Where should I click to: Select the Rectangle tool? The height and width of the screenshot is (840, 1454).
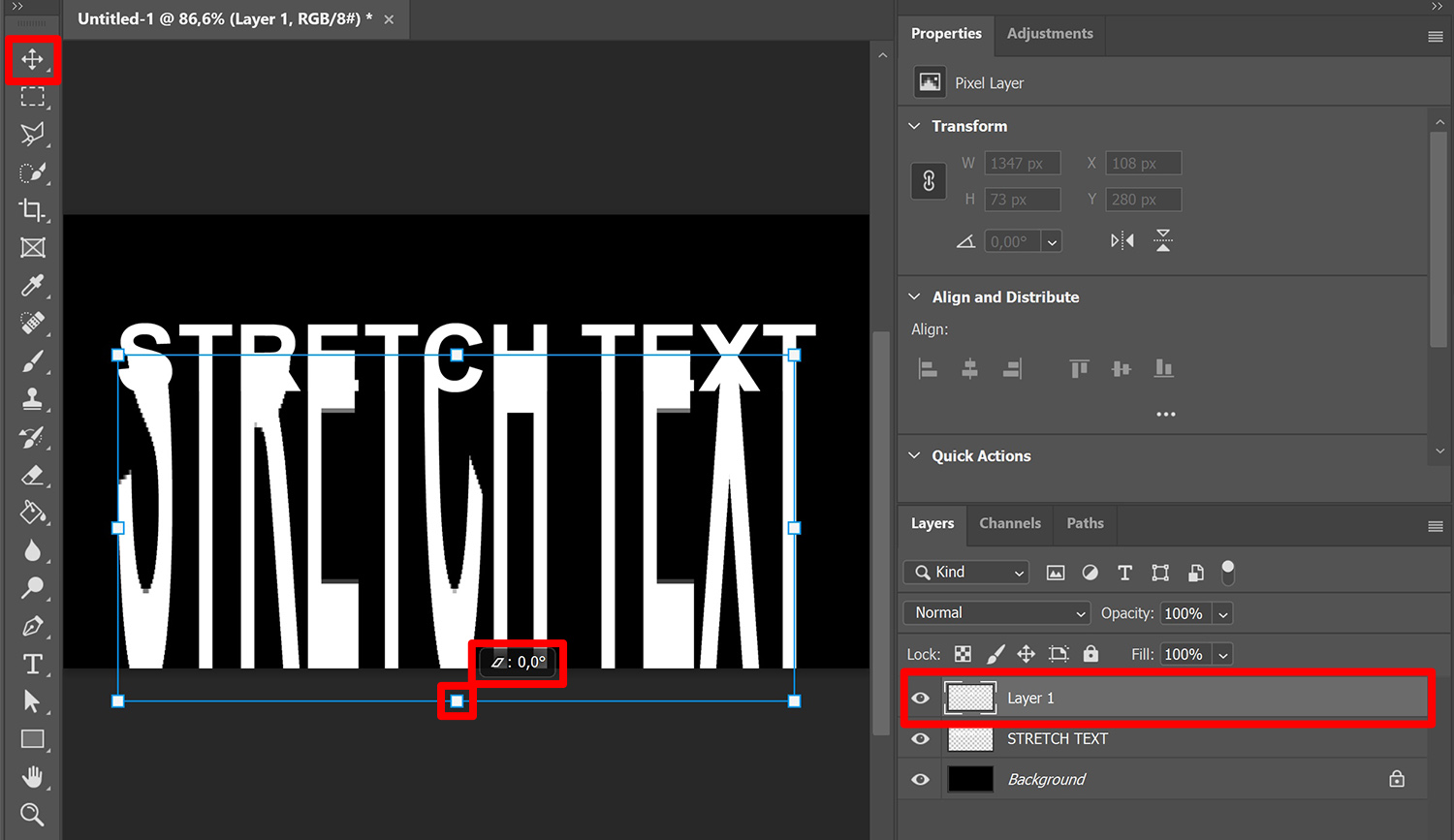point(32,739)
